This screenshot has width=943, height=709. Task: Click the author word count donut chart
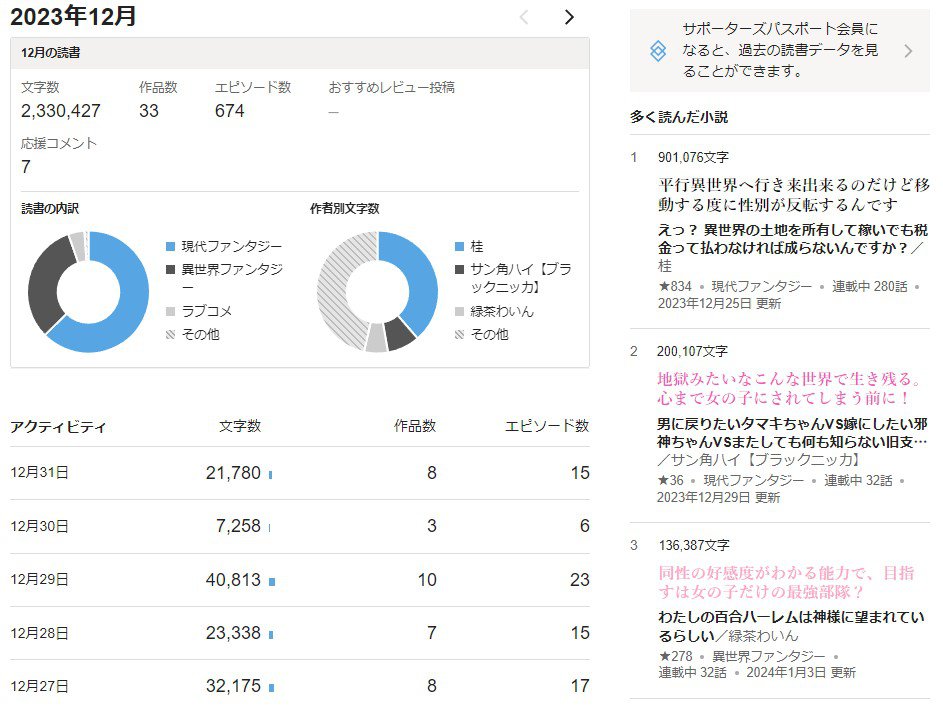click(377, 292)
